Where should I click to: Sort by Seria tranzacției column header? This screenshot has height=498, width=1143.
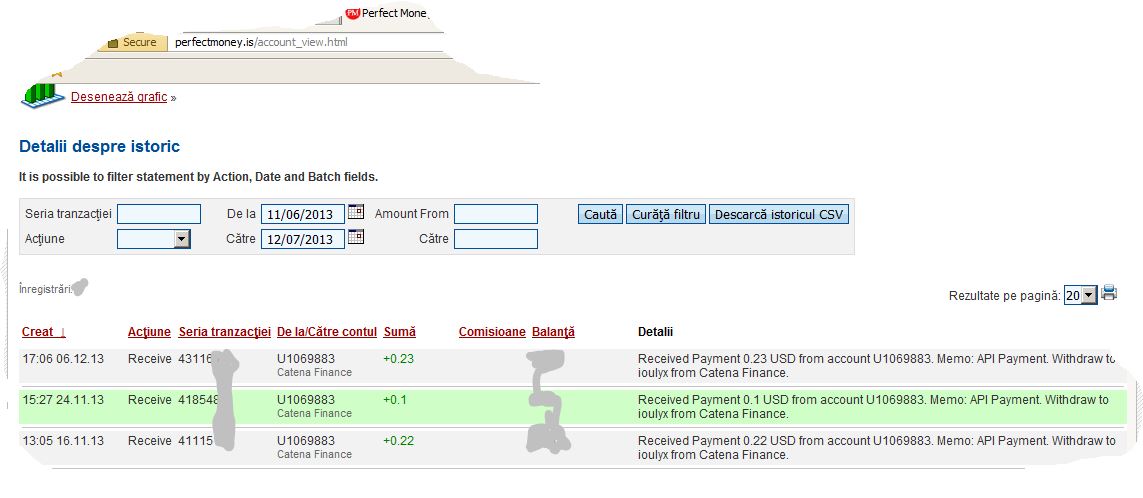click(x=224, y=332)
